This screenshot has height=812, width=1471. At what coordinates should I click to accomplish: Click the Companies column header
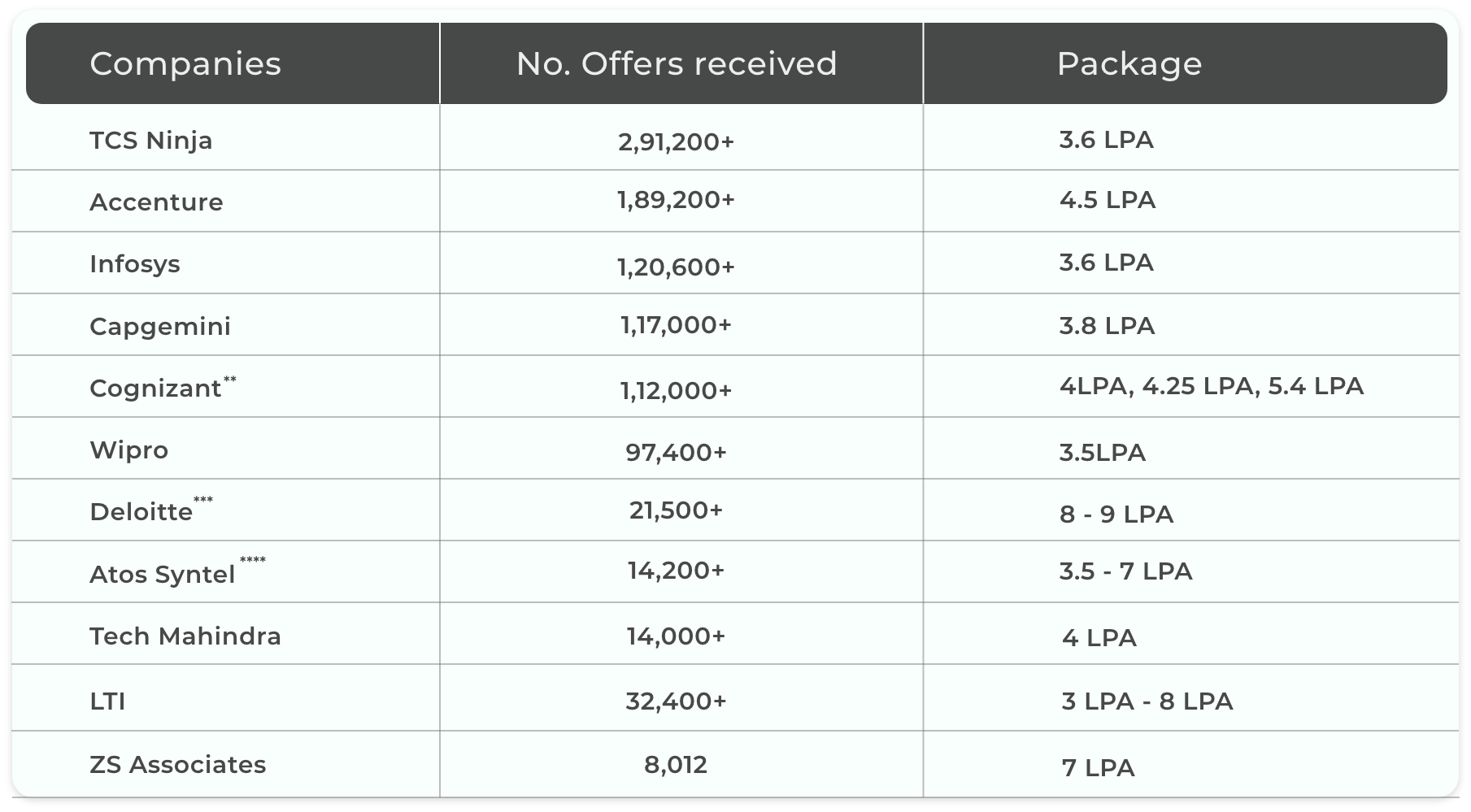coord(185,64)
